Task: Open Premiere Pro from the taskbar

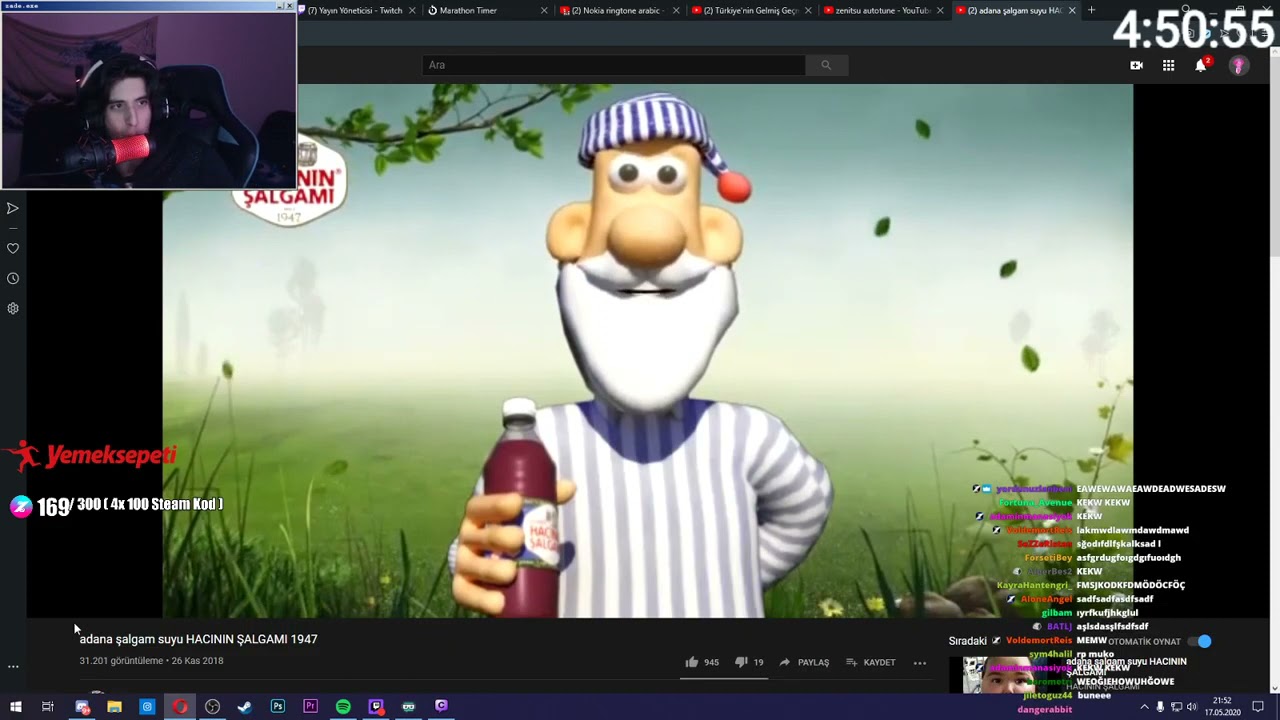Action: click(x=310, y=707)
